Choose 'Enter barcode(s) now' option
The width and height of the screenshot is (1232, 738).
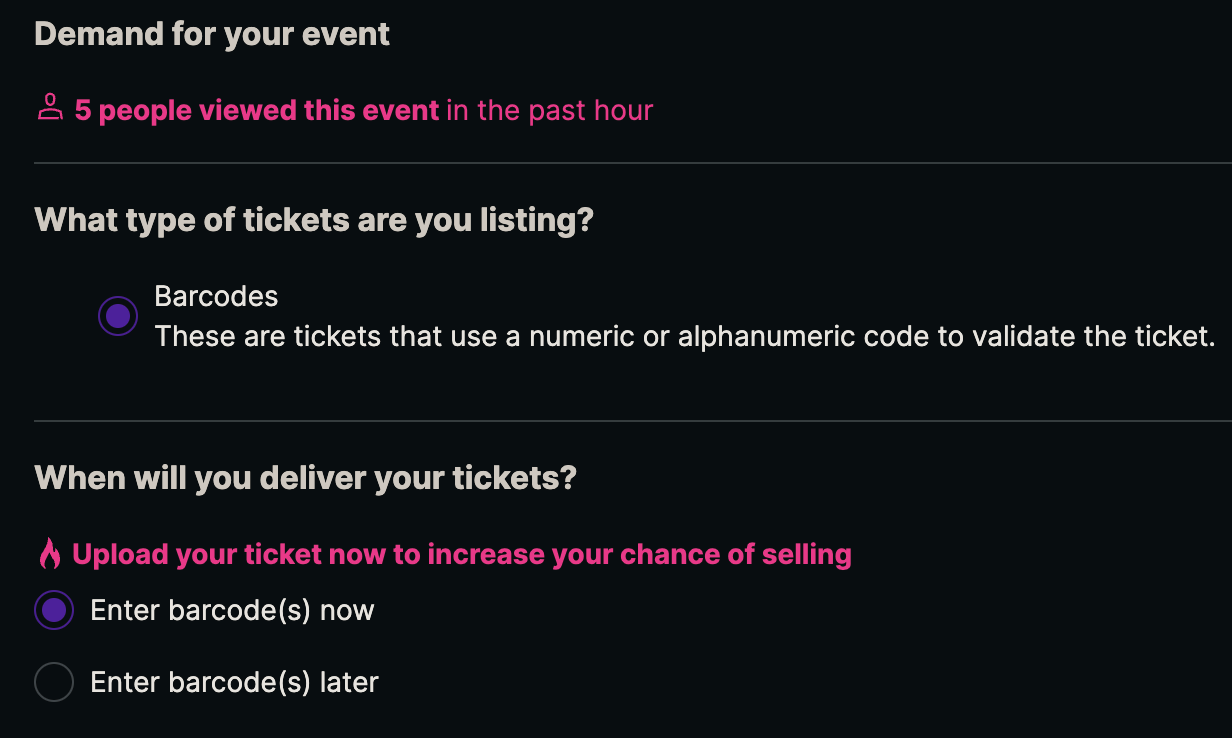click(54, 610)
